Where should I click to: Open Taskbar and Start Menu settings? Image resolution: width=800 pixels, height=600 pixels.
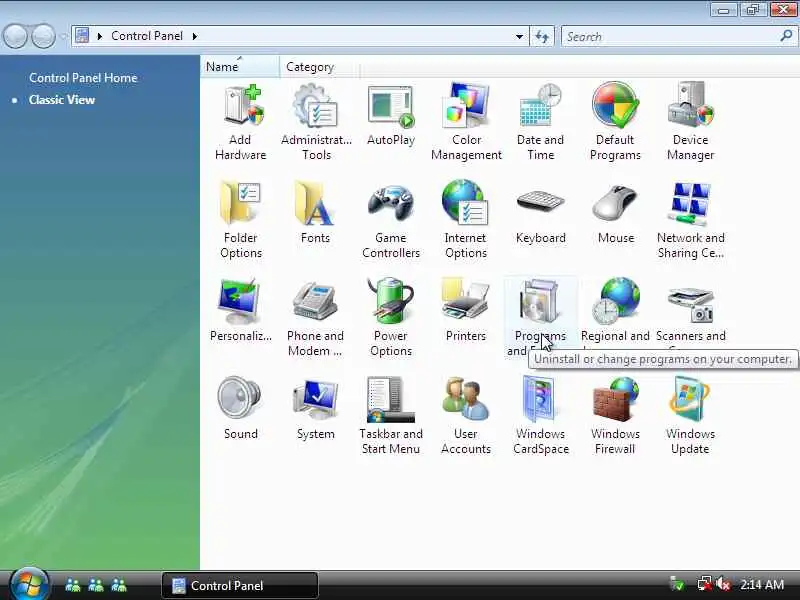391,415
